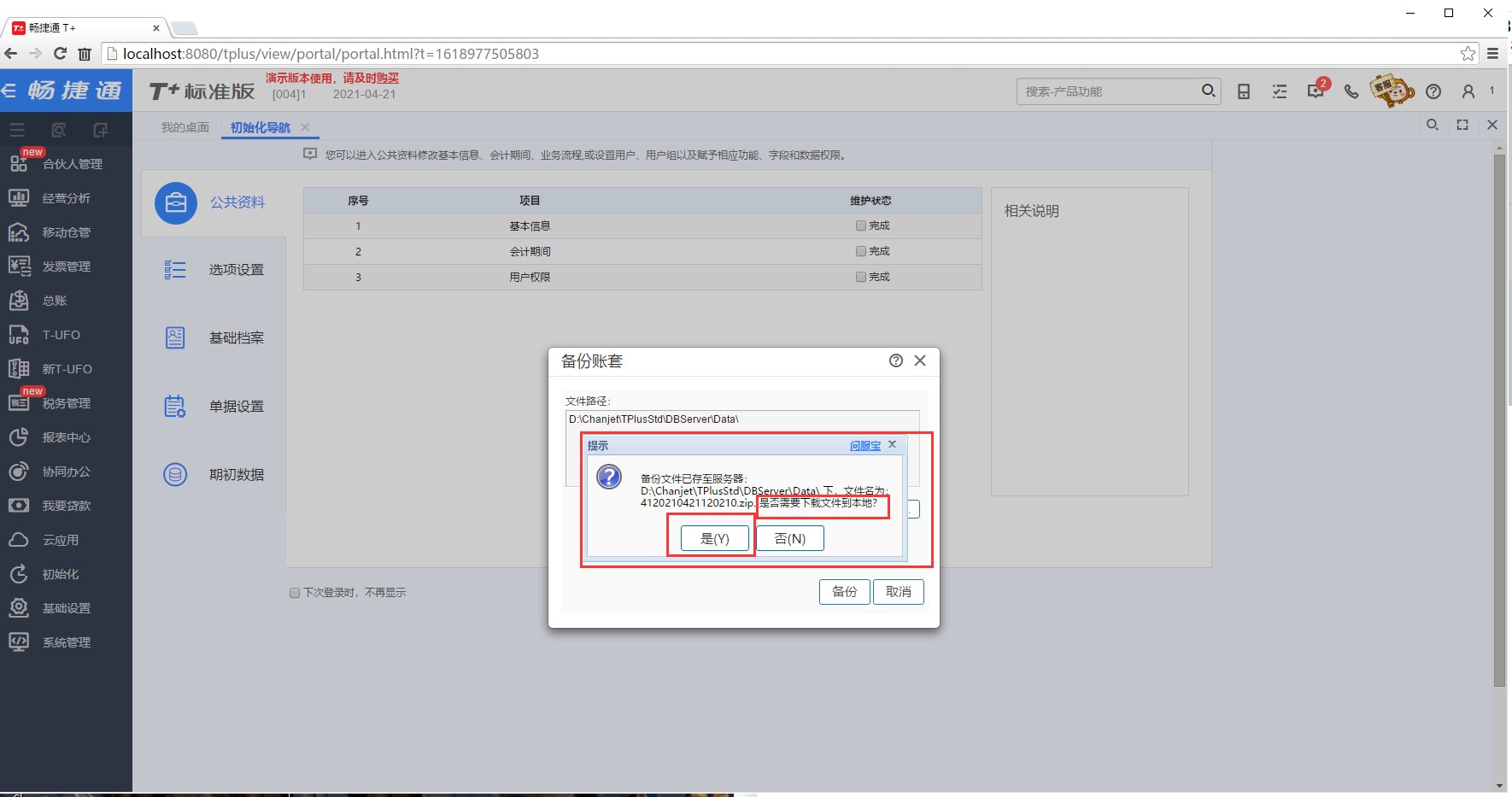Click browser back arrow
This screenshot has width=1512, height=797.
[x=10, y=53]
